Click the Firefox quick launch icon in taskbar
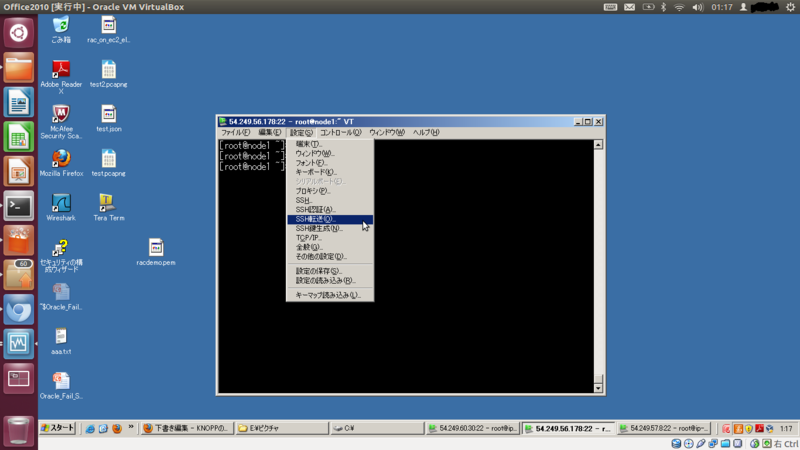Image resolution: width=800 pixels, height=450 pixels. click(x=117, y=429)
